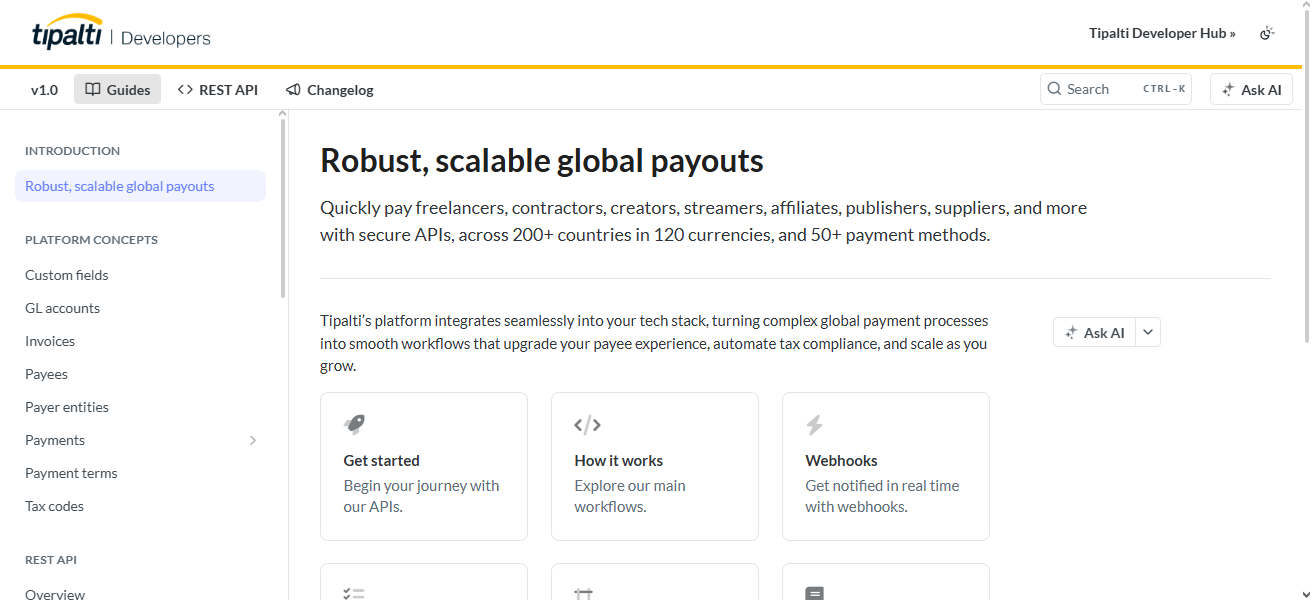Click the rocket icon on Get started card

click(354, 425)
